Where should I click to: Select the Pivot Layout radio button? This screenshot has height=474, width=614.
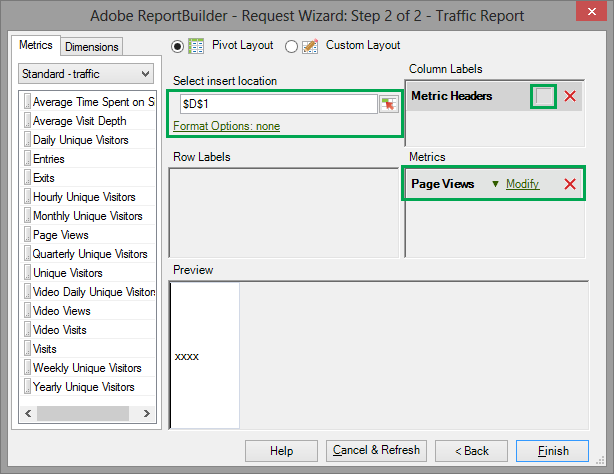[x=177, y=47]
